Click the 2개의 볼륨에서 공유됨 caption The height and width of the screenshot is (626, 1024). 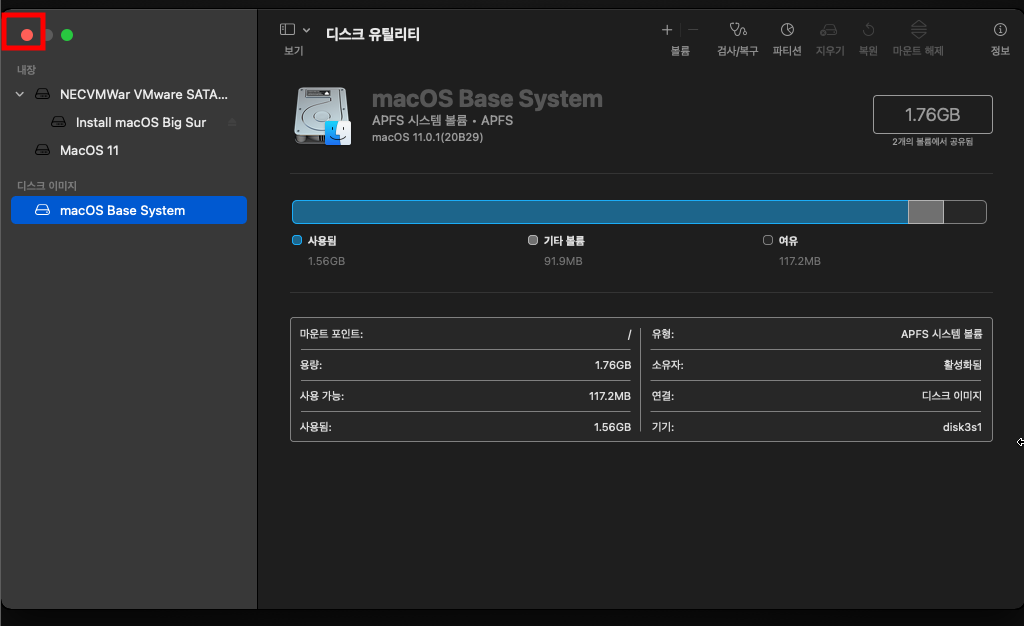click(x=933, y=142)
